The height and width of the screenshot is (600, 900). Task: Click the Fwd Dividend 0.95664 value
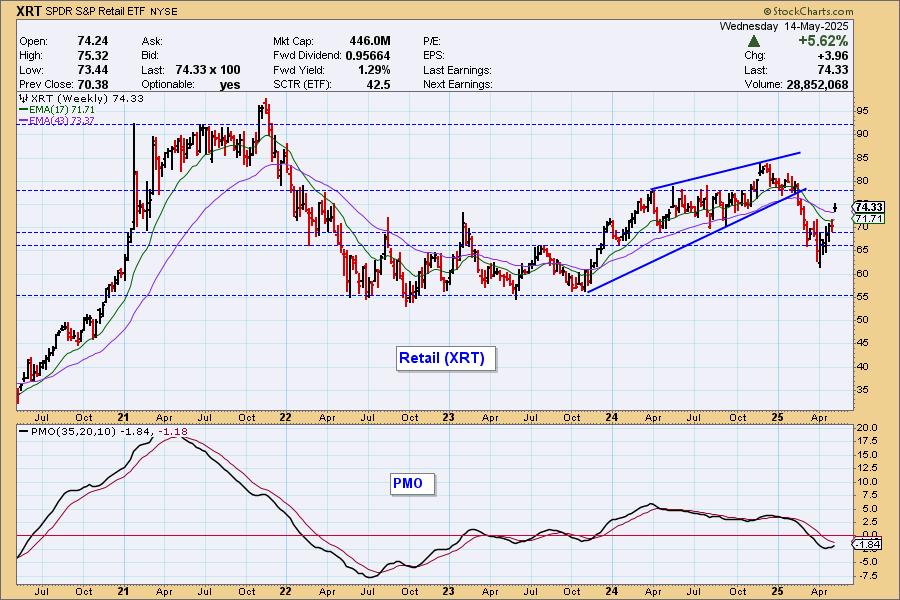(368, 56)
